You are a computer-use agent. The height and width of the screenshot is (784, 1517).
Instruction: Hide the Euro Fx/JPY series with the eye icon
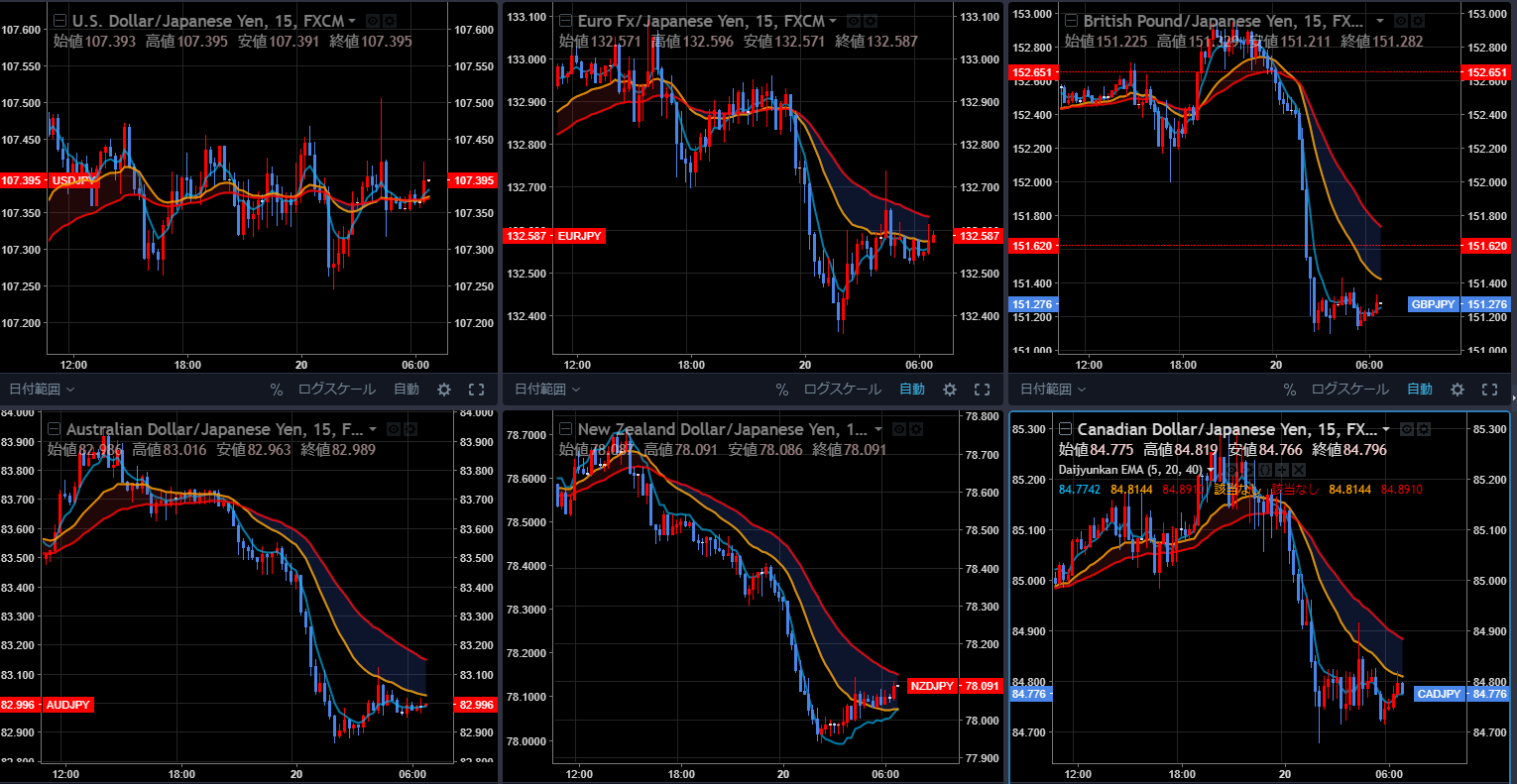tap(852, 21)
